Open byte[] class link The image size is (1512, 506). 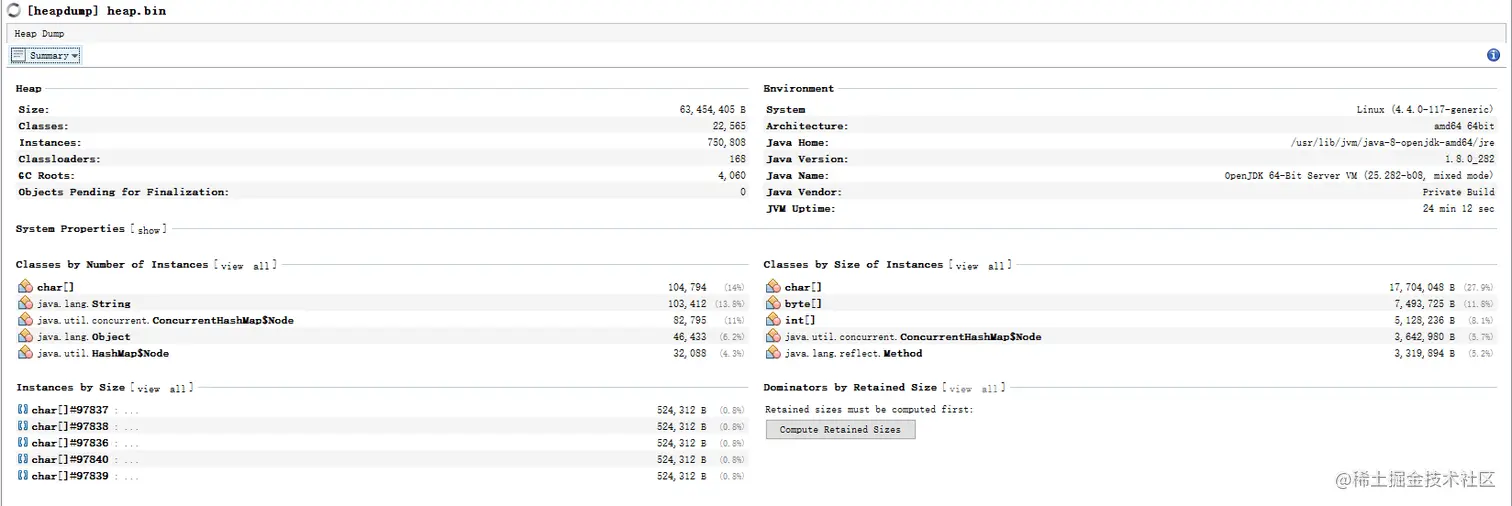804,304
